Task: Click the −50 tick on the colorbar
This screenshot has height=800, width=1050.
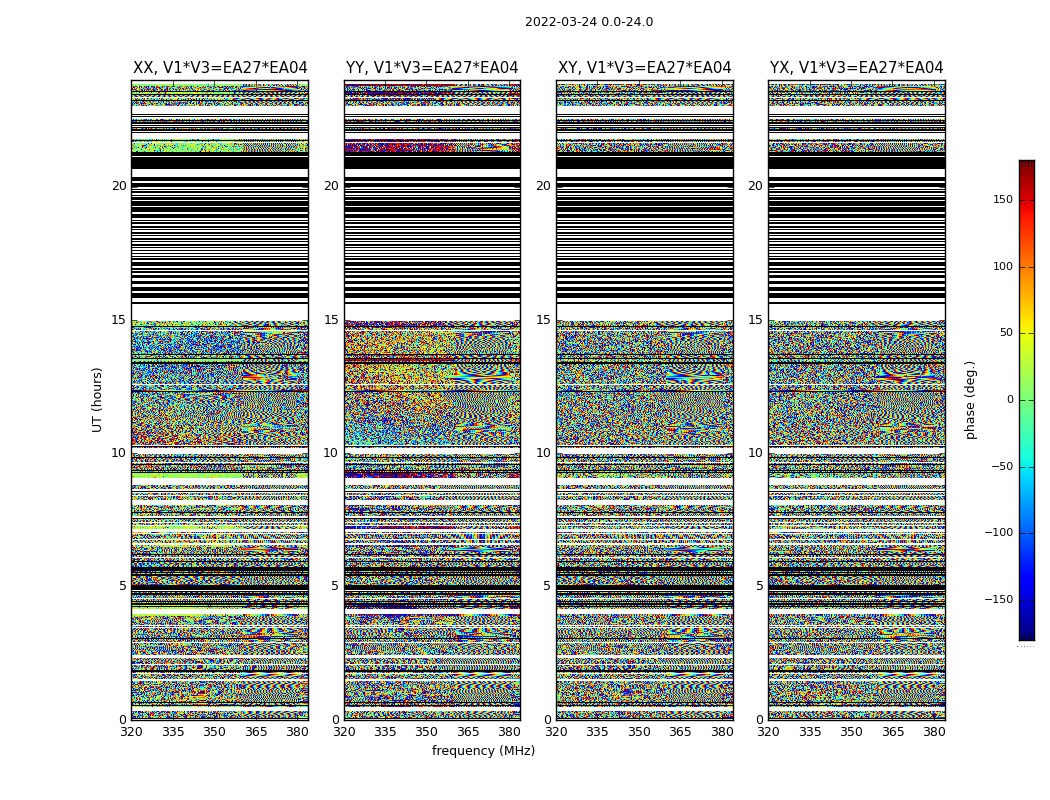Action: [1002, 467]
